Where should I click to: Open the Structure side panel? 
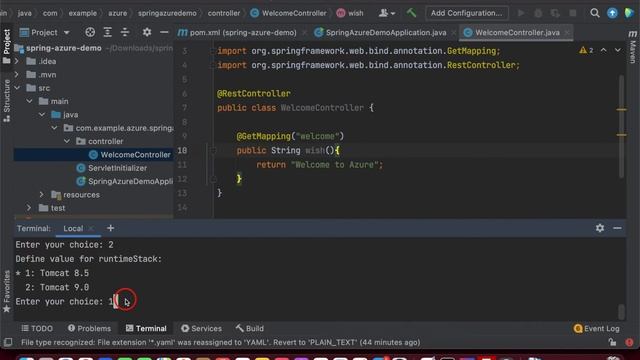(7, 100)
